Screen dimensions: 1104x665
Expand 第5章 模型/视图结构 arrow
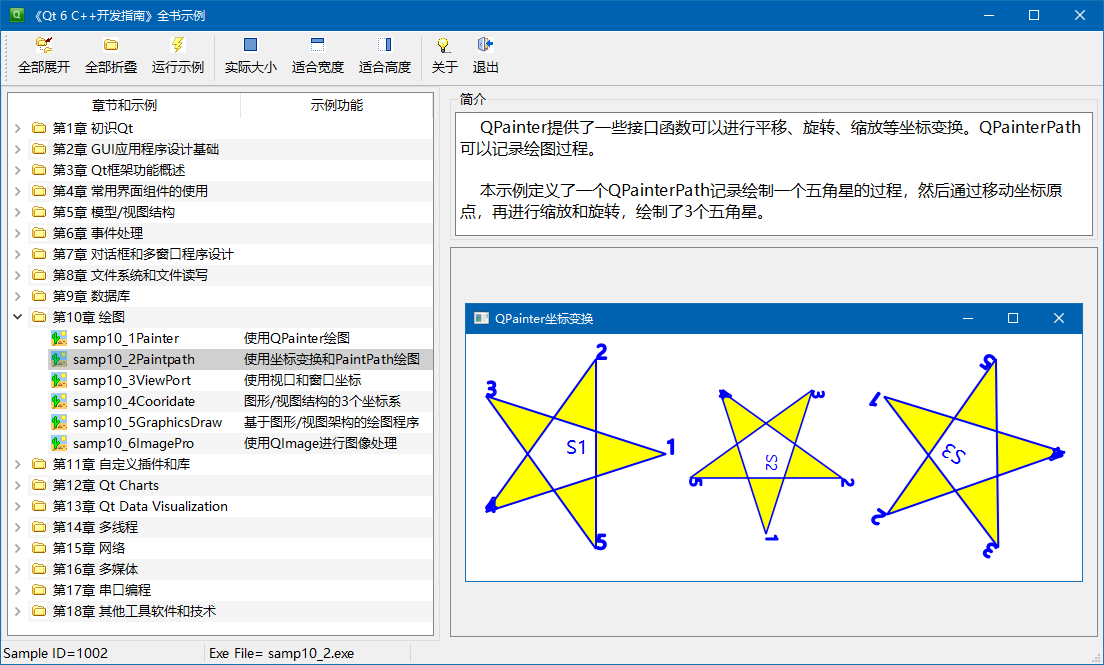(18, 212)
